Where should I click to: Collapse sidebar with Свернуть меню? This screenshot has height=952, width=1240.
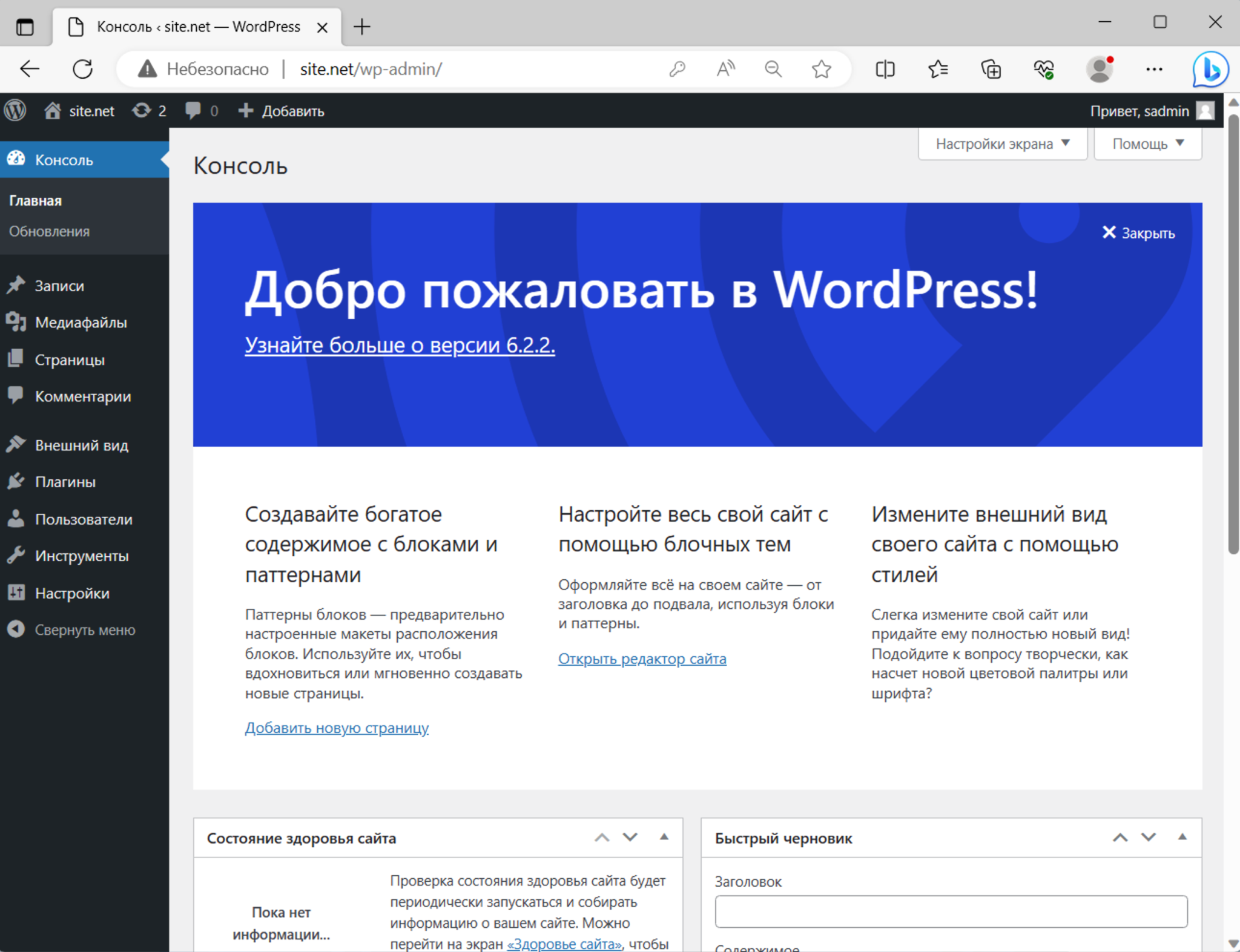pos(85,630)
